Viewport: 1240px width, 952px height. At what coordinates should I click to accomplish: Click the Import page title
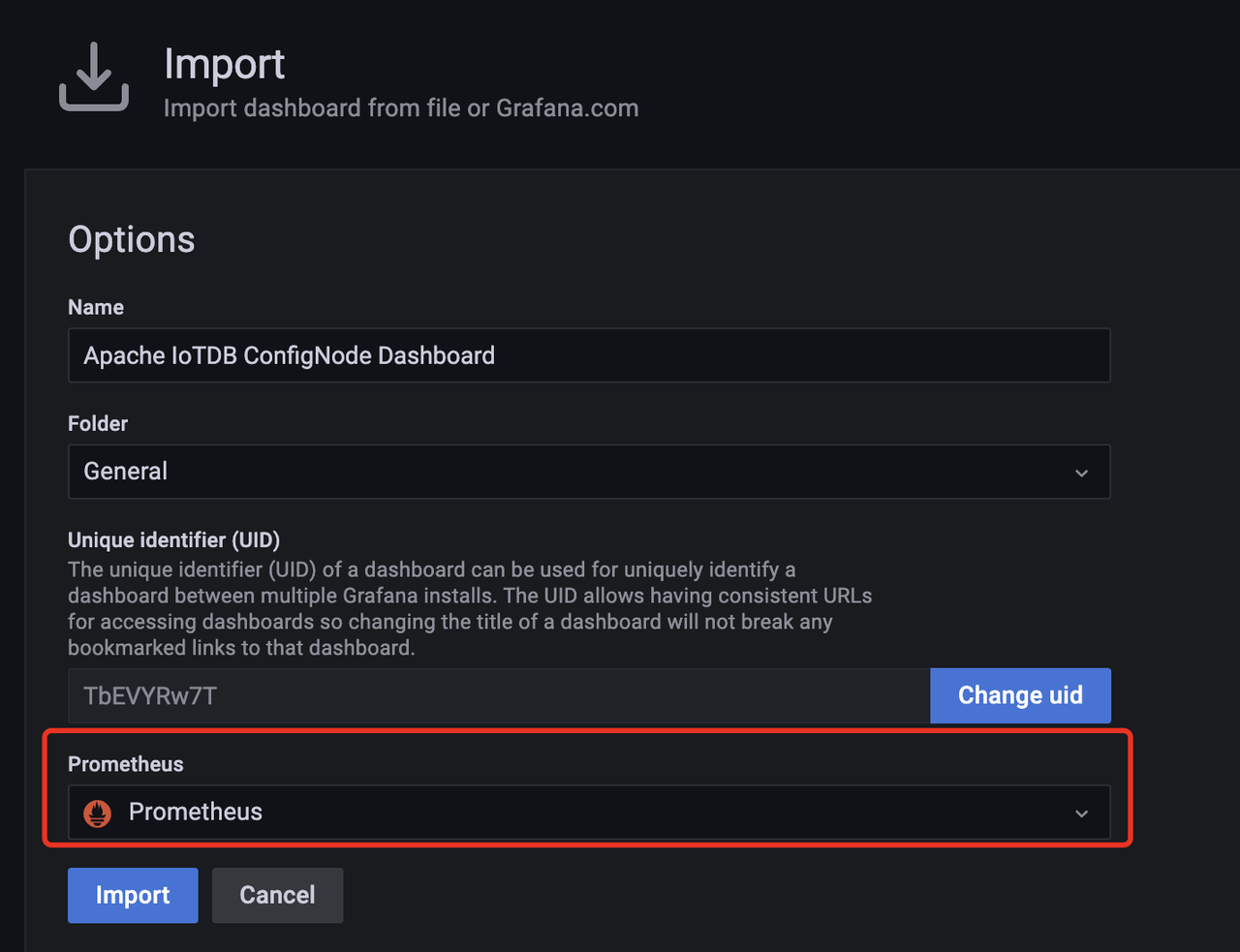click(x=224, y=64)
